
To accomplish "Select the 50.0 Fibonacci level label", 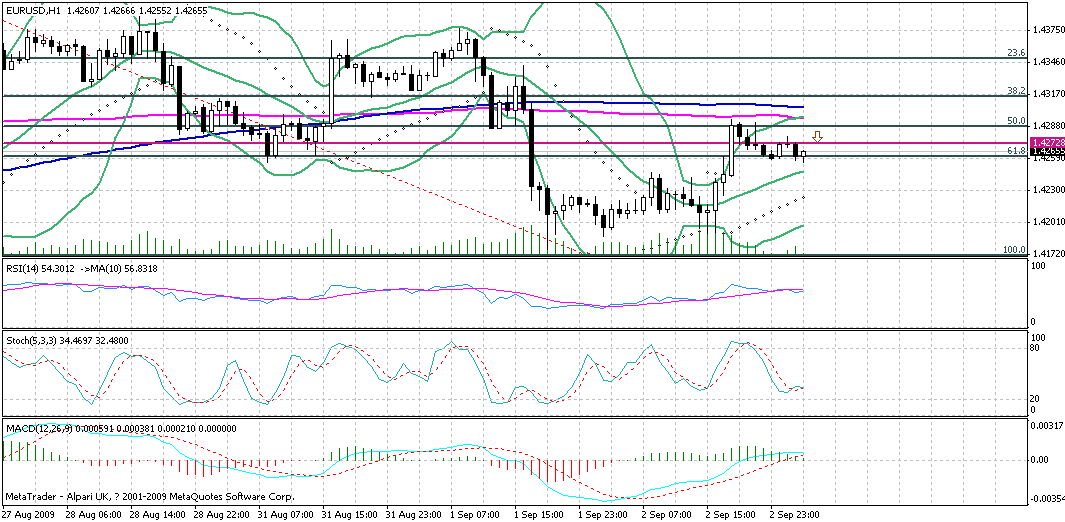I will pos(1015,121).
